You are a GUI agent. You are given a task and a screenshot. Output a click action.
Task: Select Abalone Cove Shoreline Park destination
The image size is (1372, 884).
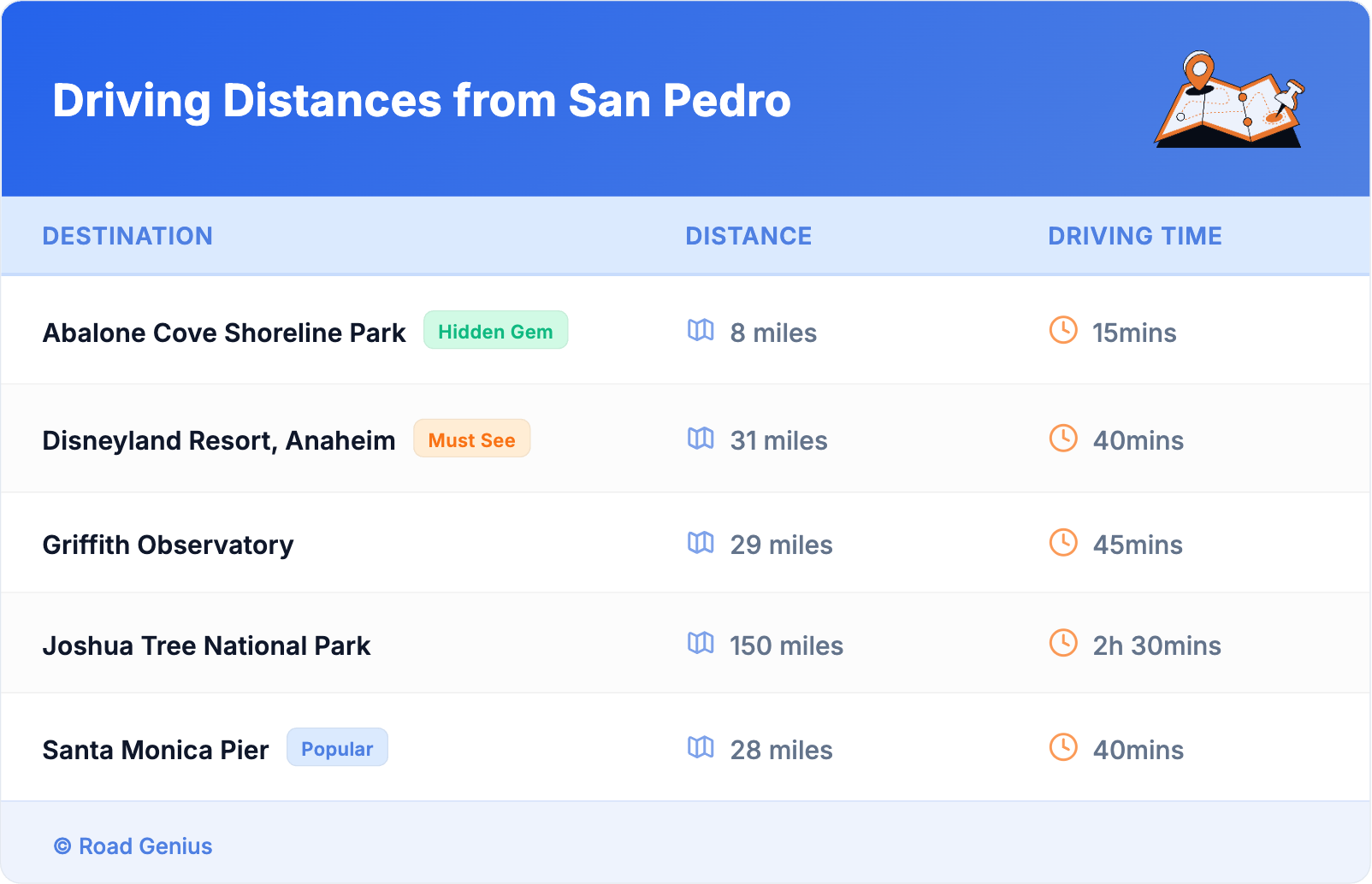[224, 333]
